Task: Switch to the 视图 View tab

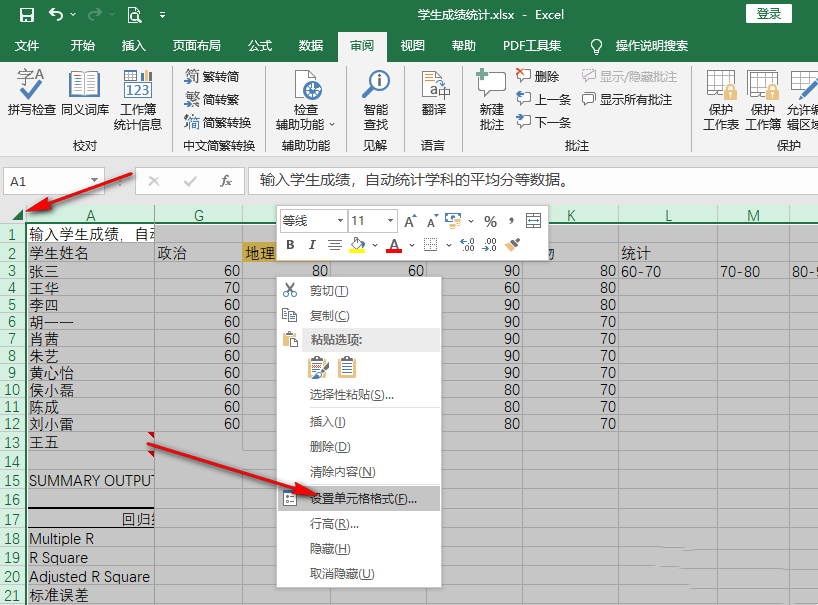Action: pyautogui.click(x=412, y=46)
